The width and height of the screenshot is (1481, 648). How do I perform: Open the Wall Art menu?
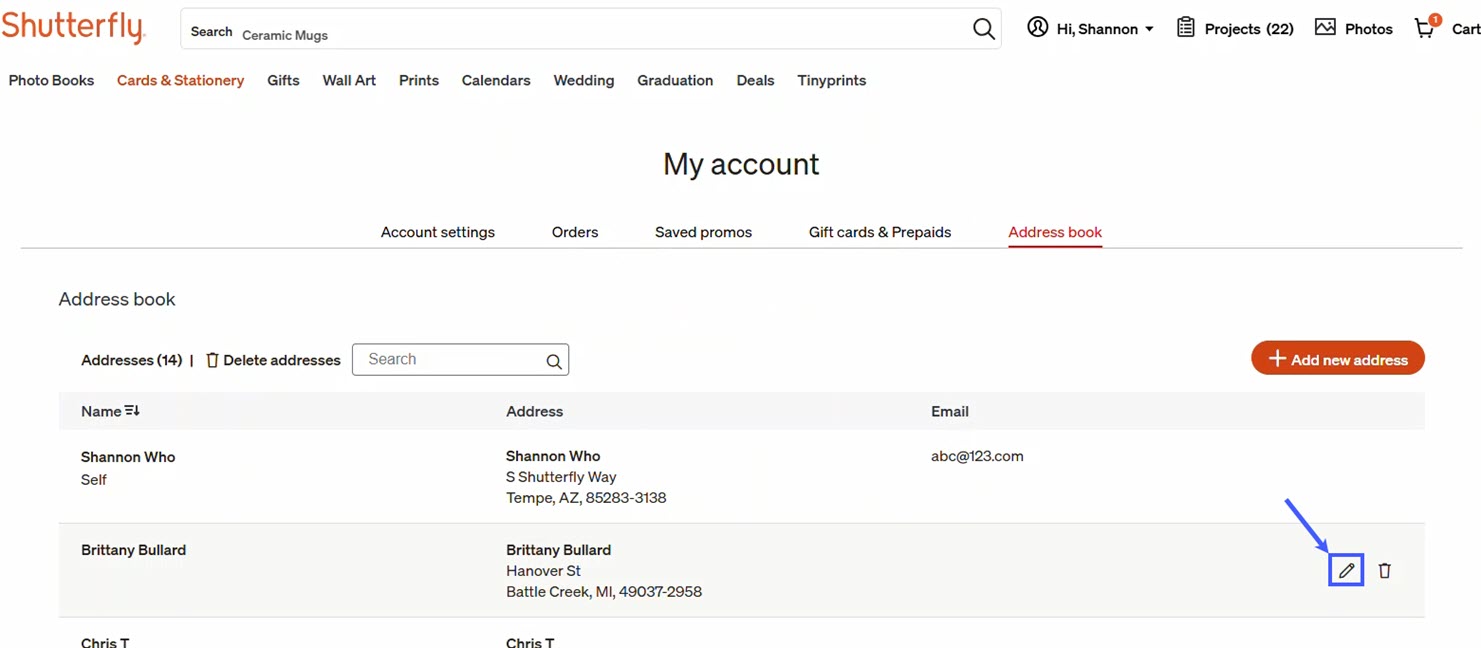pyautogui.click(x=349, y=80)
